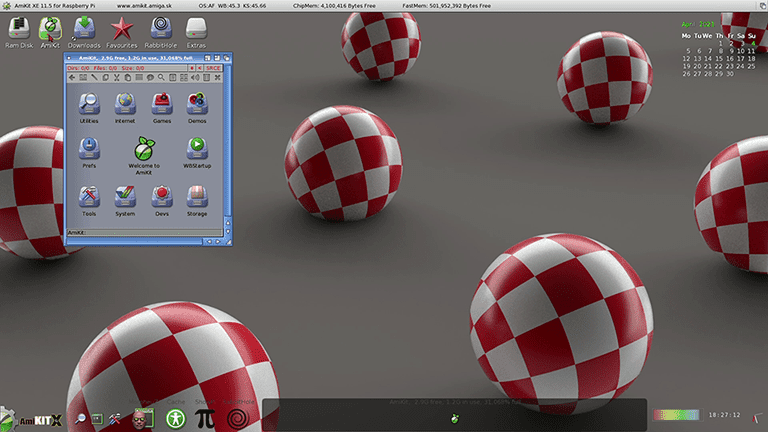The width and height of the screenshot is (768, 432).
Task: Click the face with sunglasses dock icon
Action: pos(143,419)
